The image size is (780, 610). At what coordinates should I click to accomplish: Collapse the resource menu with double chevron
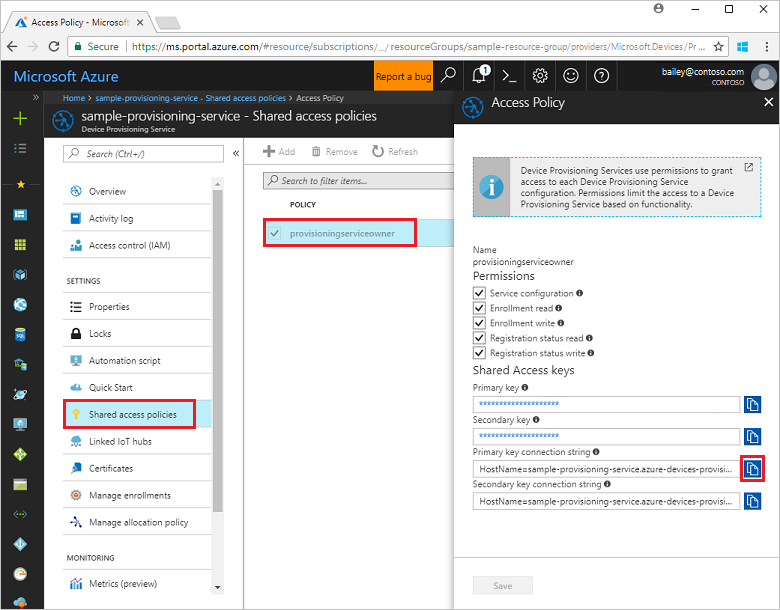tap(236, 154)
